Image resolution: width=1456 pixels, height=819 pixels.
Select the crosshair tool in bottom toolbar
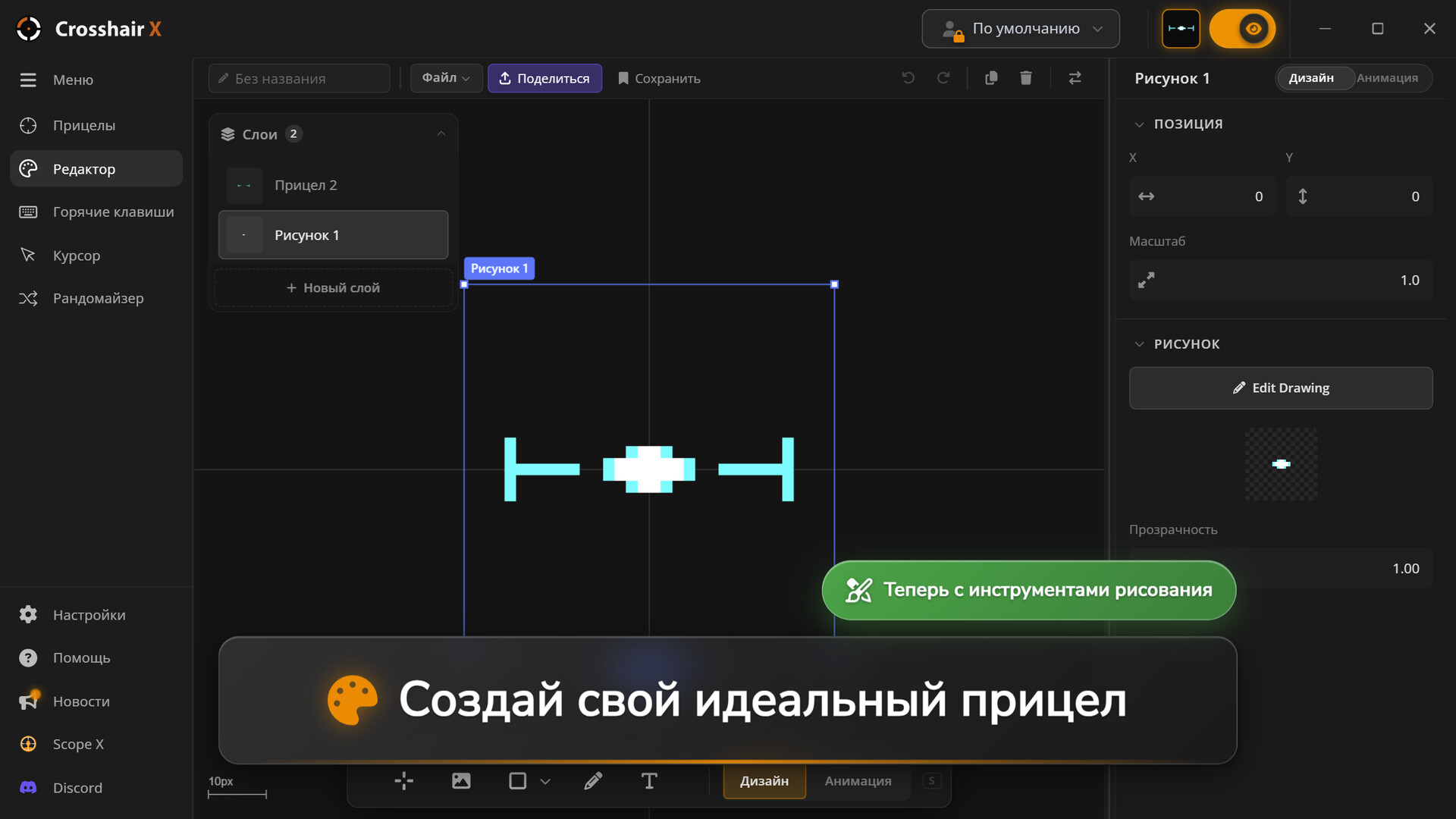pos(404,780)
